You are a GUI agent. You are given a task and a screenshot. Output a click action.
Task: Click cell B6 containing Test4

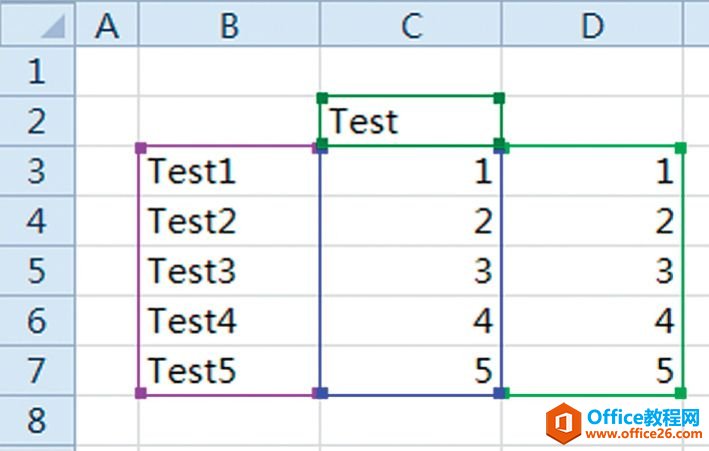pyautogui.click(x=229, y=321)
